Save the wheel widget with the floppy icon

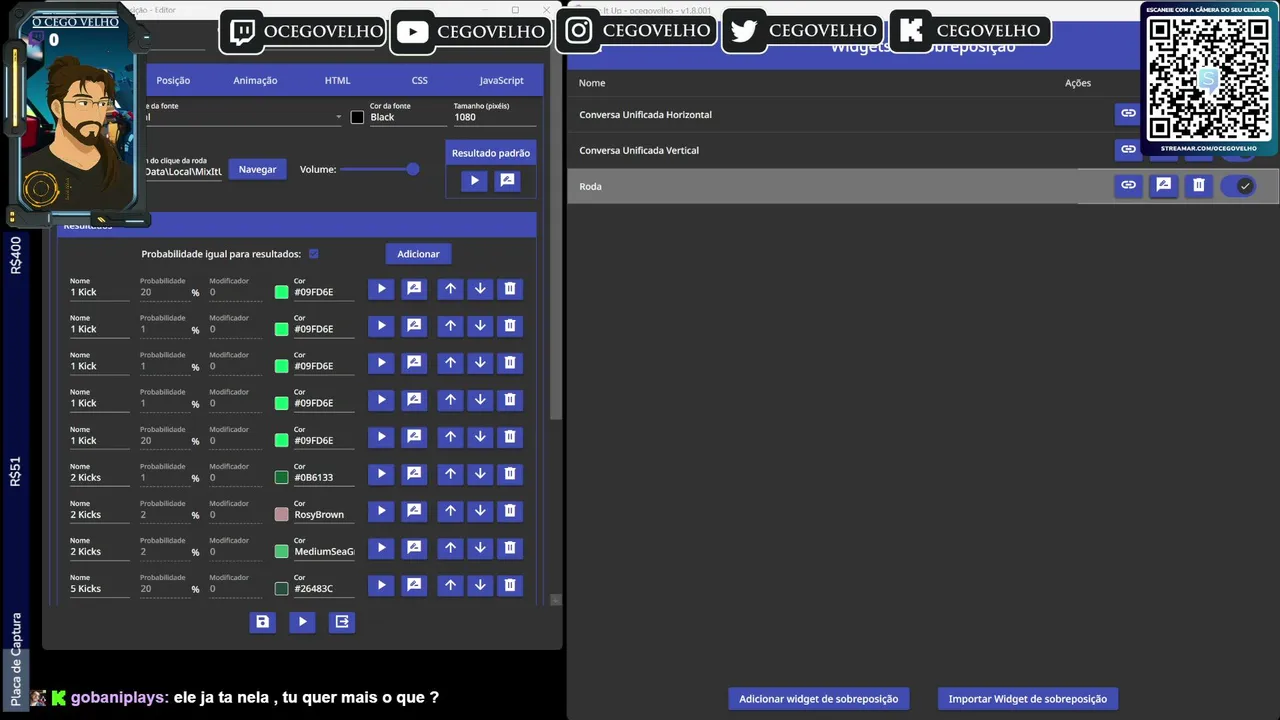[262, 622]
